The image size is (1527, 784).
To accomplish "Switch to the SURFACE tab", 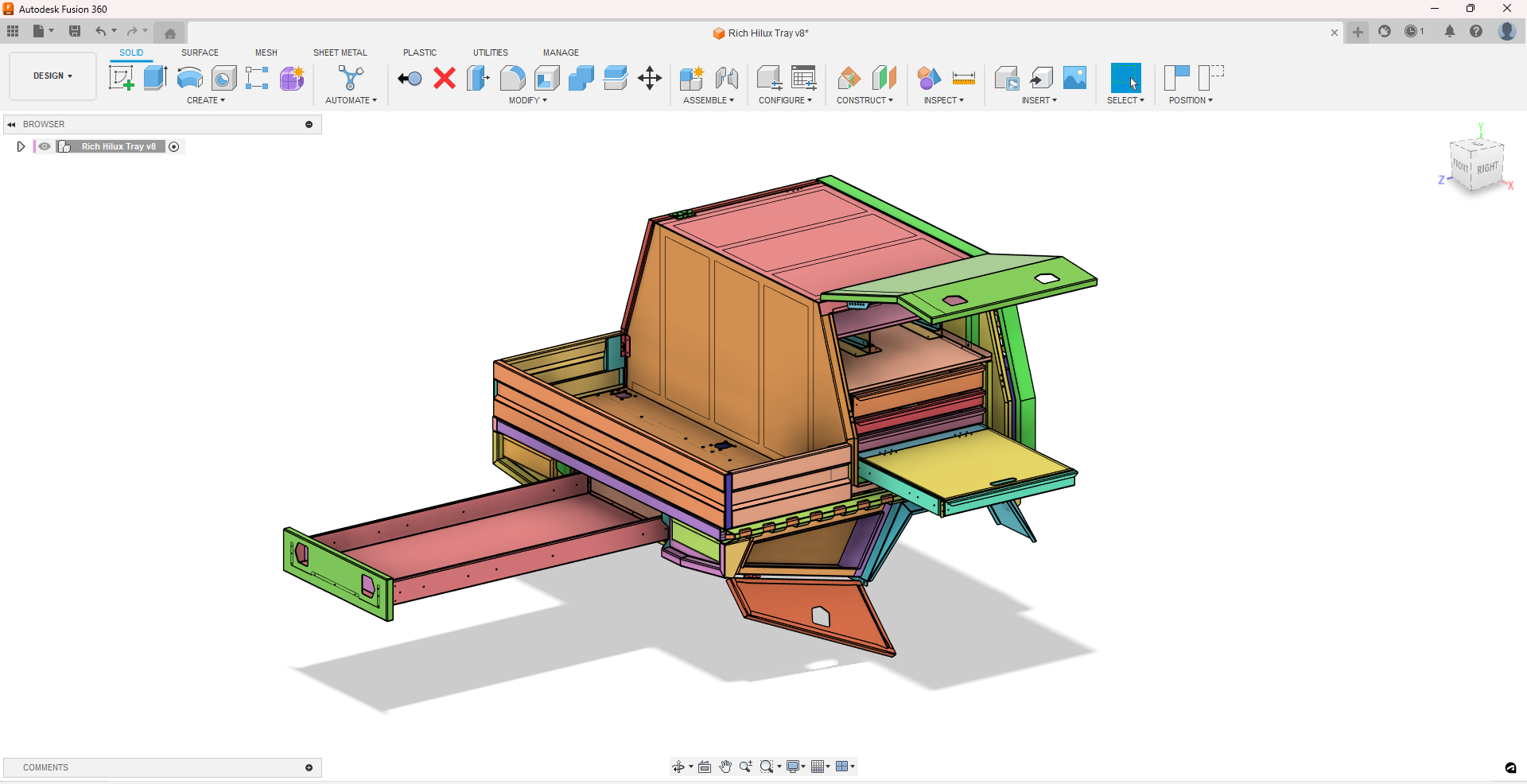I will click(x=200, y=52).
